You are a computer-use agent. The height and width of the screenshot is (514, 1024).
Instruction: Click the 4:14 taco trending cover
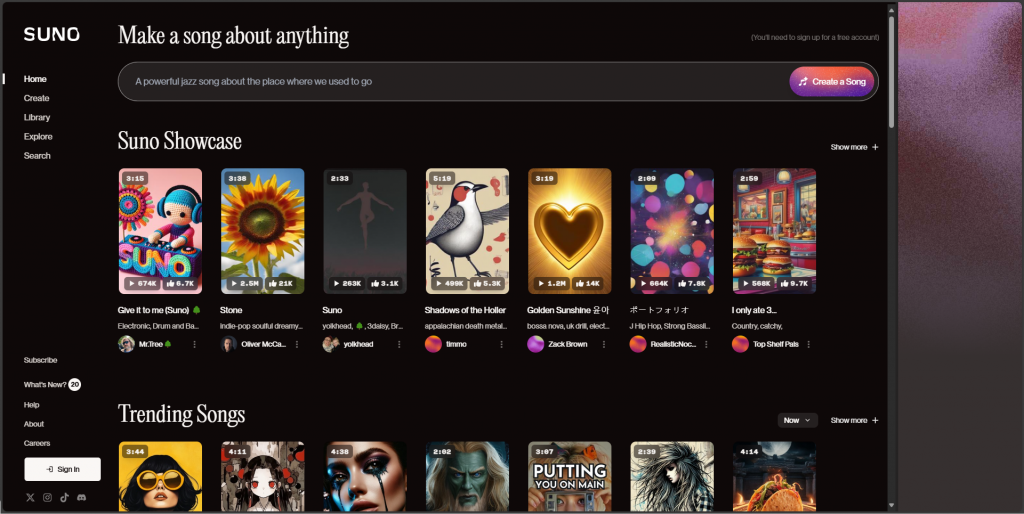click(774, 476)
